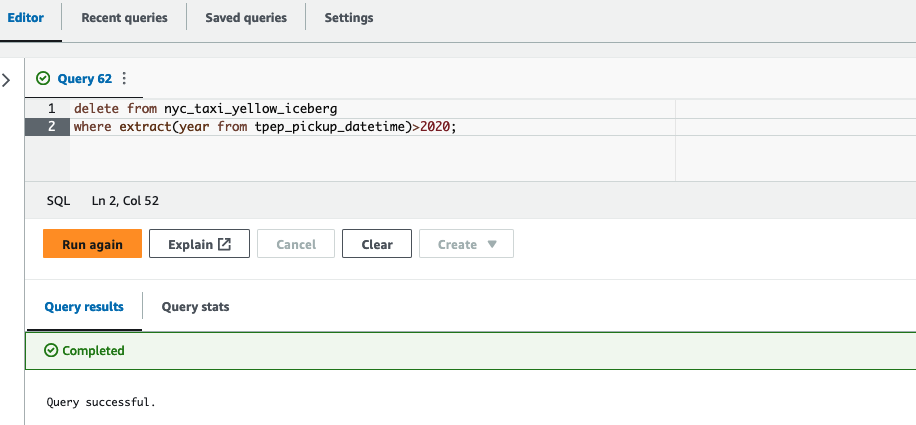Open the Recent queries tab
Screen dimensions: 916x425
pos(124,18)
